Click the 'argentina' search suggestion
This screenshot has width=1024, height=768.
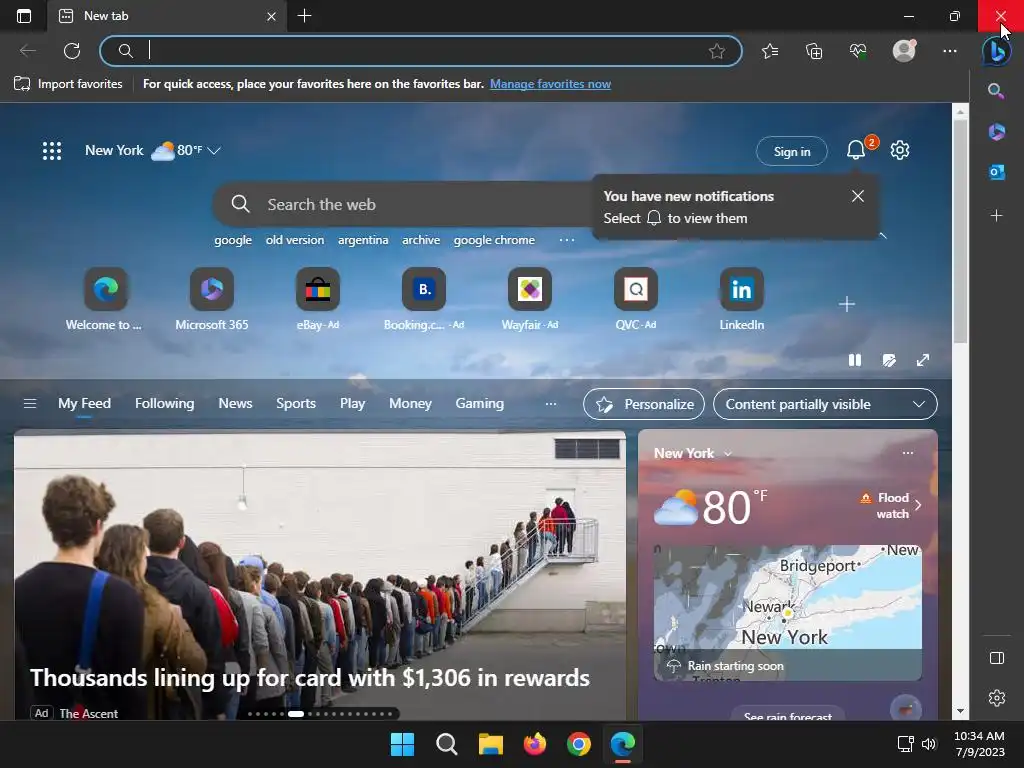[362, 240]
